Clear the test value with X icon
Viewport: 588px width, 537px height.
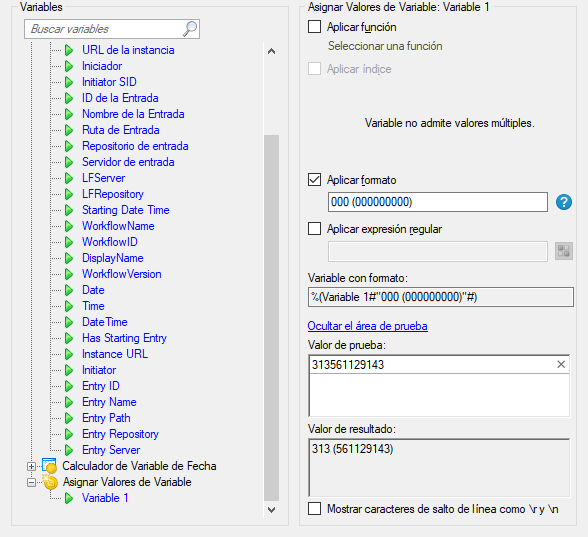coord(561,364)
